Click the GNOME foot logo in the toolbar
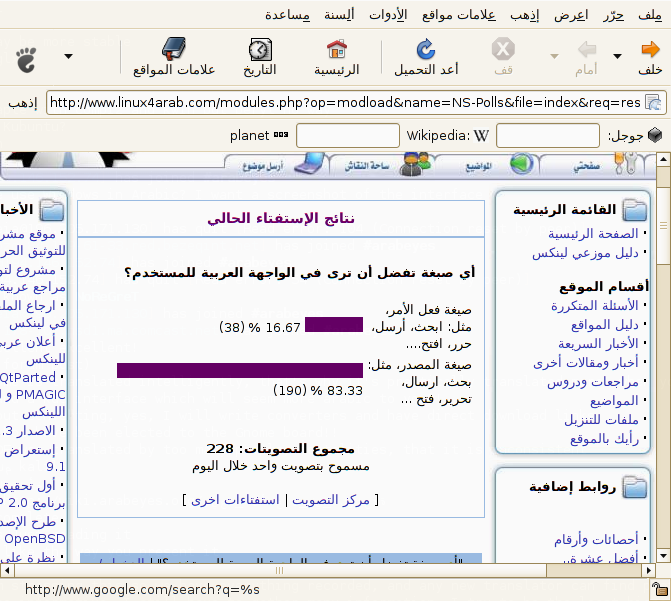This screenshot has width=671, height=601. pos(25,57)
